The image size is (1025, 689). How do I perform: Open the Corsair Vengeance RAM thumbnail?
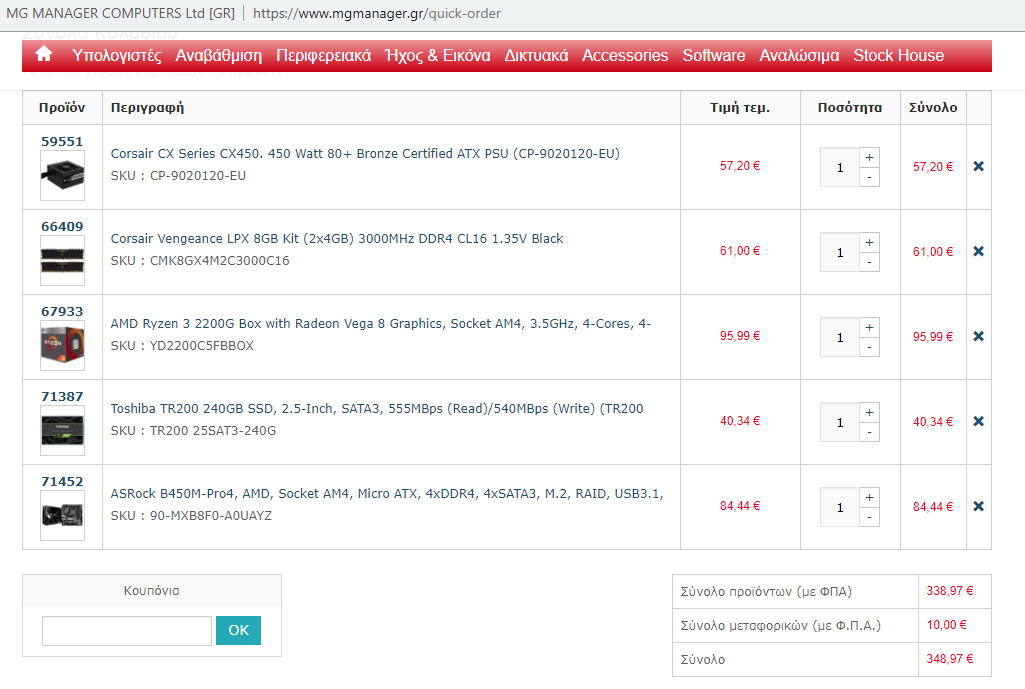tap(62, 260)
